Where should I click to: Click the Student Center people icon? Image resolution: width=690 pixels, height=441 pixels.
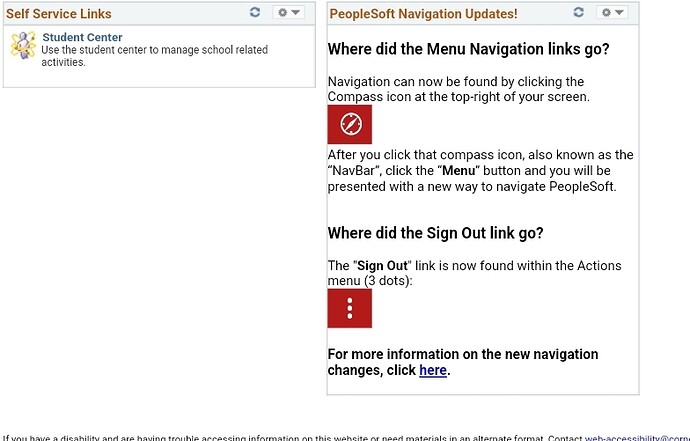click(x=23, y=45)
